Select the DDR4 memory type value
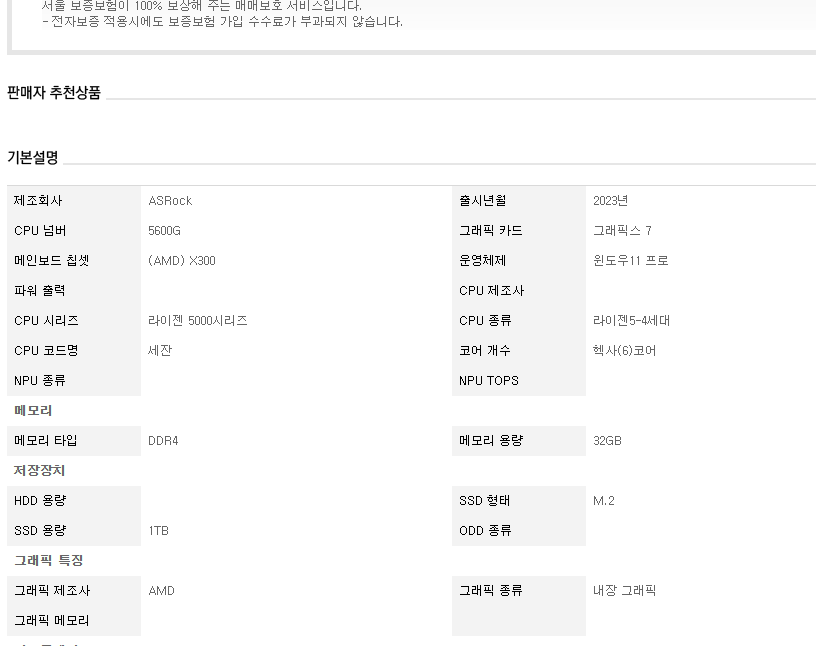The width and height of the screenshot is (816, 646). point(163,441)
